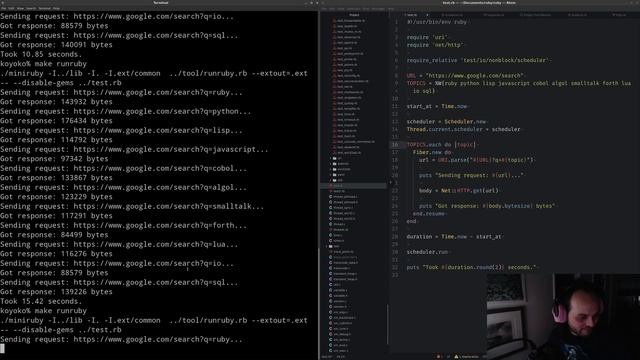Click code line 'scheduler.run'
The height and width of the screenshot is (360, 640).
coord(427,252)
